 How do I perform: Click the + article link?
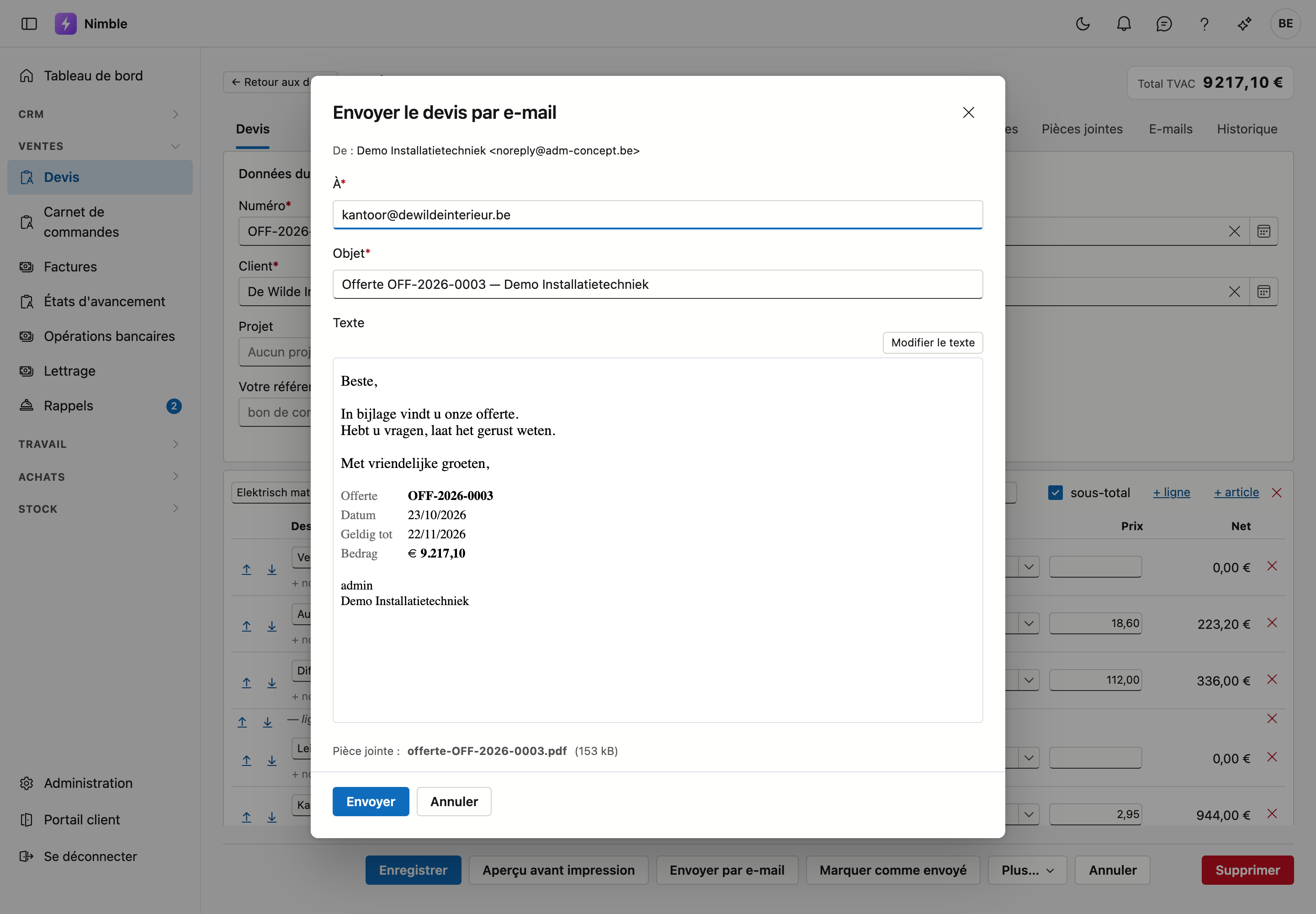1236,493
